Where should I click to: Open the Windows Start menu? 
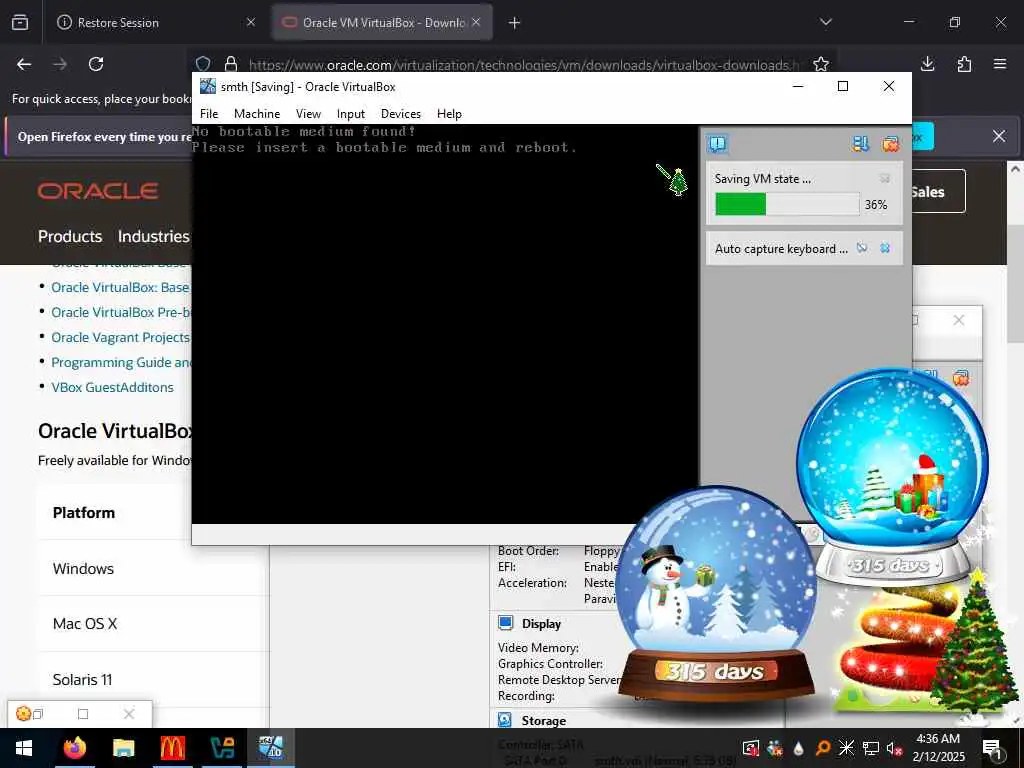[x=24, y=748]
